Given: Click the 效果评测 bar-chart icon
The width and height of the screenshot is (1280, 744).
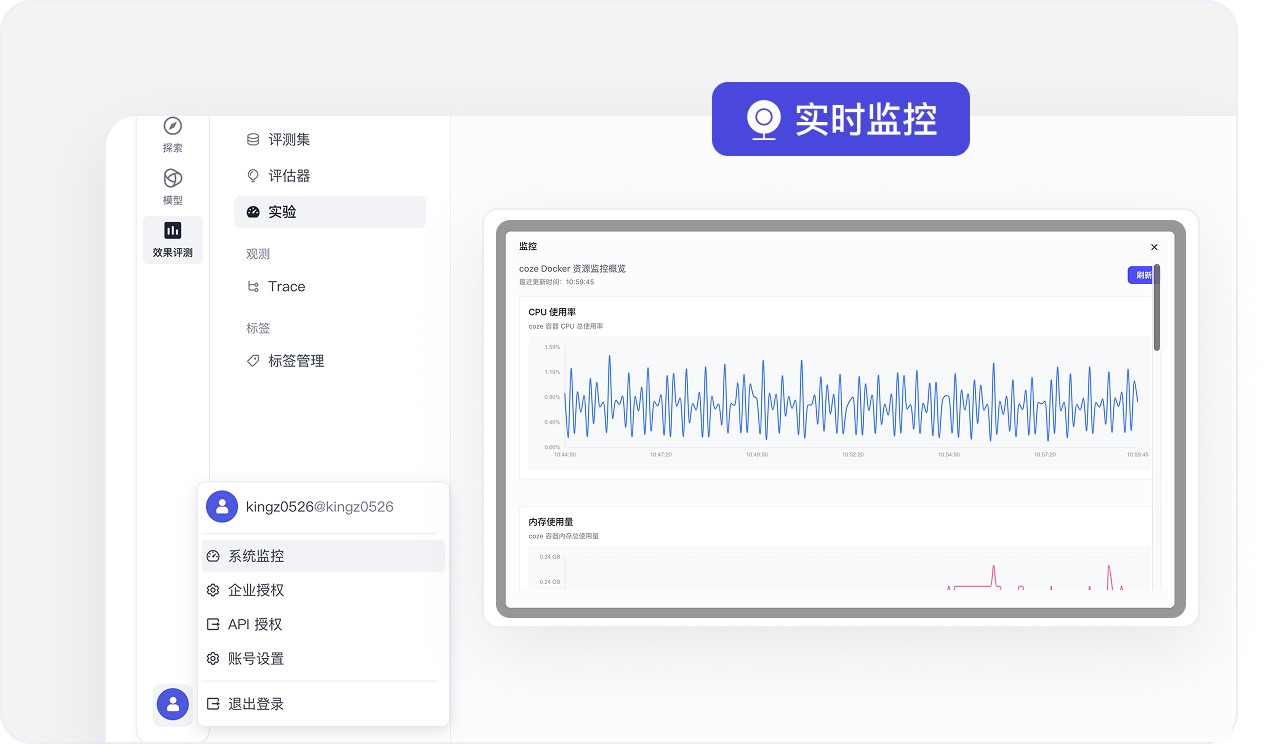Looking at the screenshot, I should click(x=172, y=231).
